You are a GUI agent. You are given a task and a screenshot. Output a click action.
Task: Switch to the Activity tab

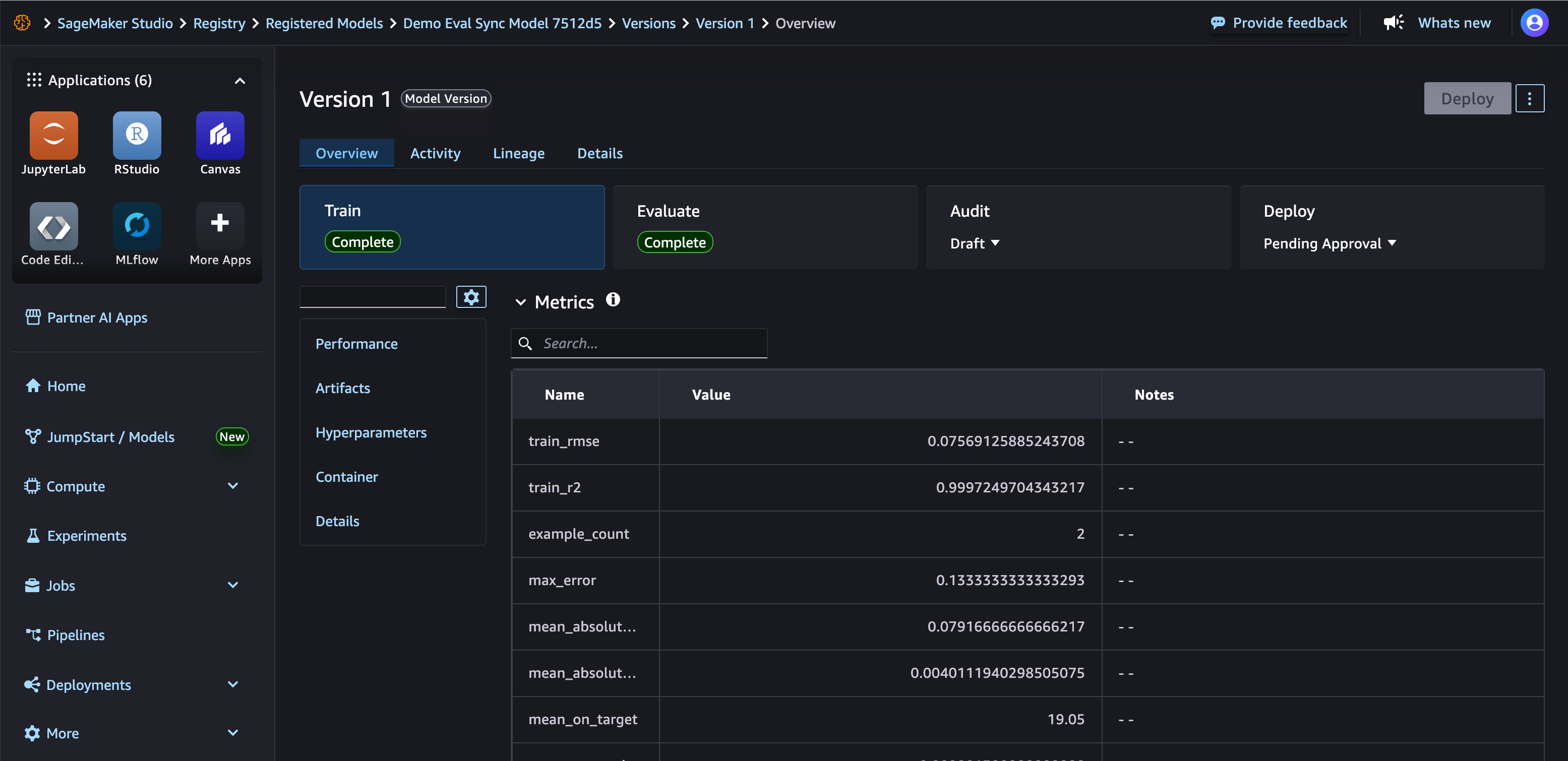pyautogui.click(x=435, y=153)
